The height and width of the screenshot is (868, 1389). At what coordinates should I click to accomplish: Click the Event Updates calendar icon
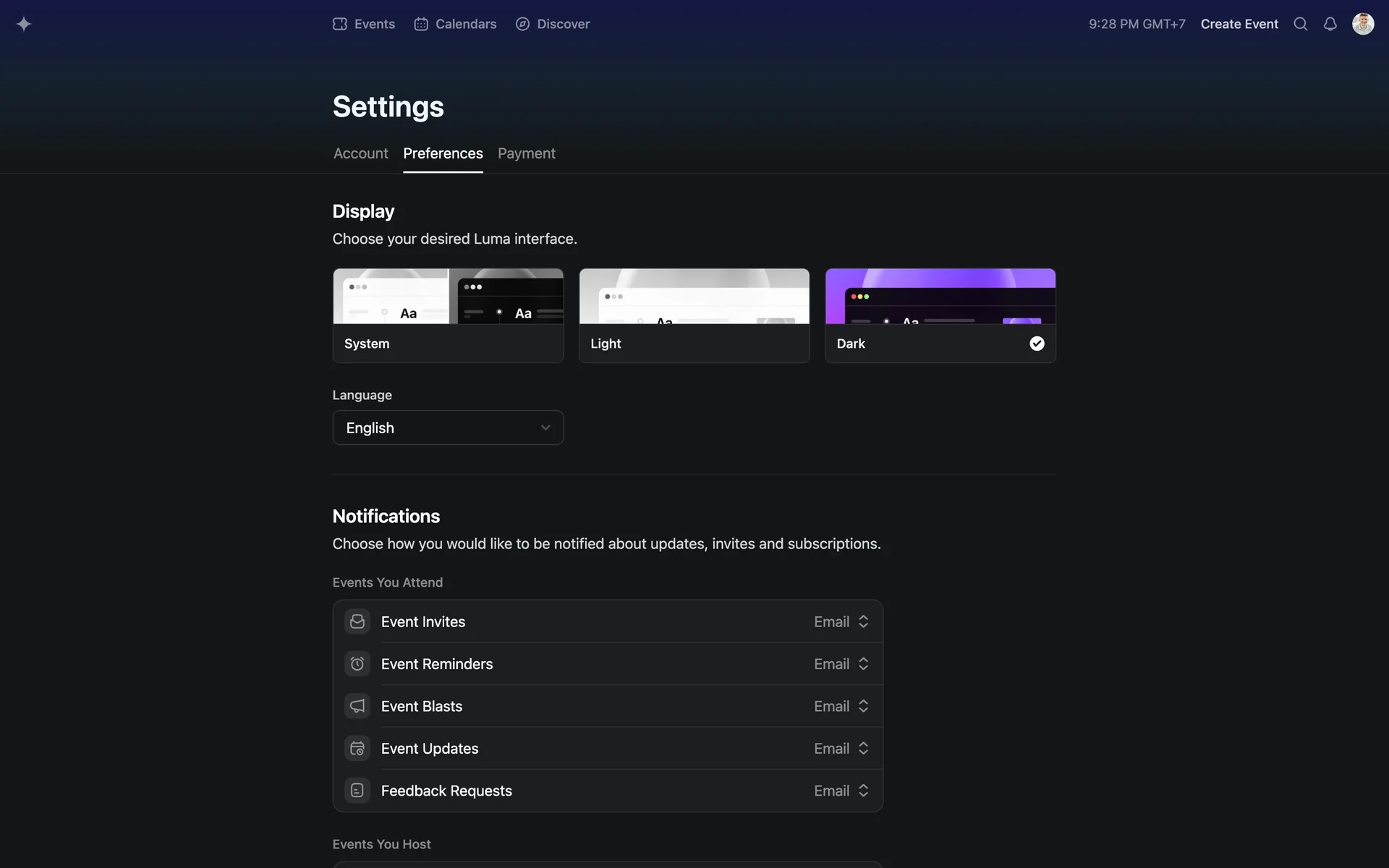pyautogui.click(x=357, y=748)
